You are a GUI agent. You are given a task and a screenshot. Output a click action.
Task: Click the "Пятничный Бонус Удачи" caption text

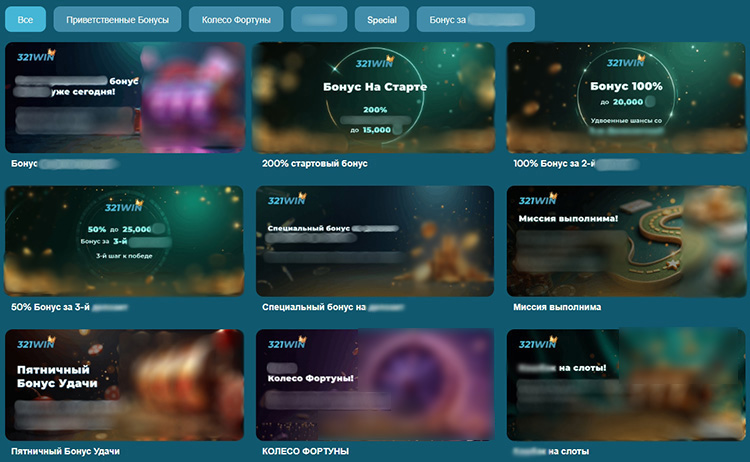65,451
